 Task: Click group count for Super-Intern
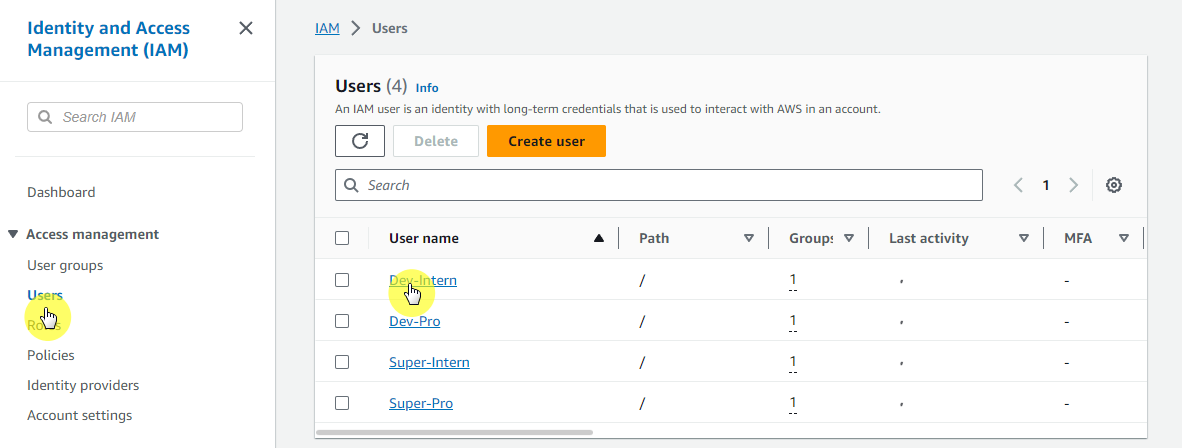coord(793,362)
